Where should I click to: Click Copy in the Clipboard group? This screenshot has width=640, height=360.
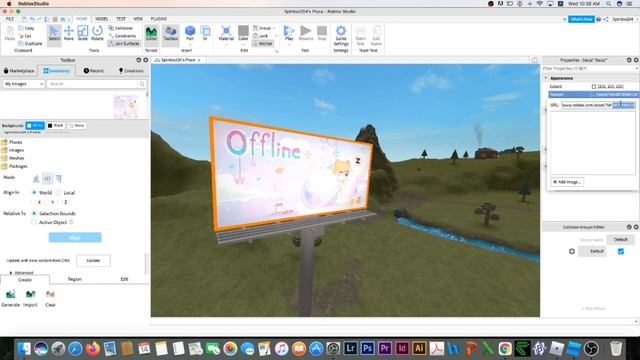pos(27,28)
